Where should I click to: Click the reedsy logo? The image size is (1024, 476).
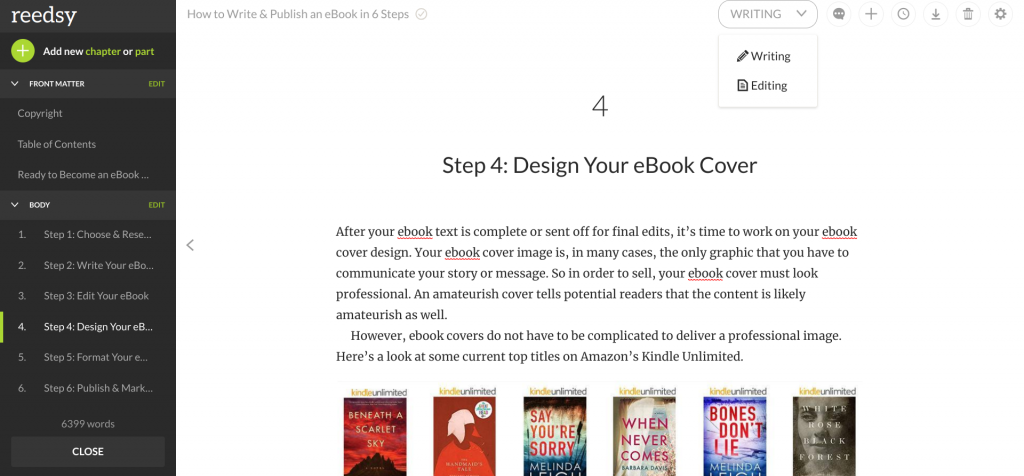coord(44,15)
